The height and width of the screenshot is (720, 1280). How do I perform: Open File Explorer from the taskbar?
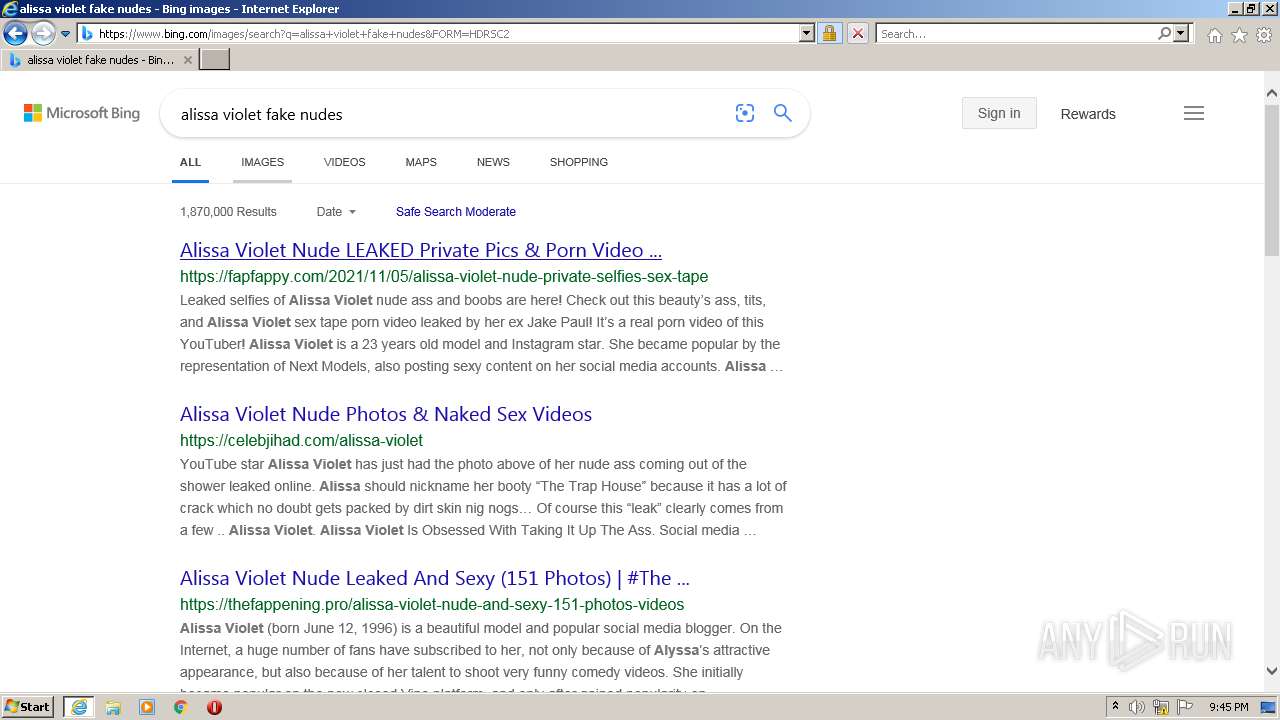[x=113, y=707]
